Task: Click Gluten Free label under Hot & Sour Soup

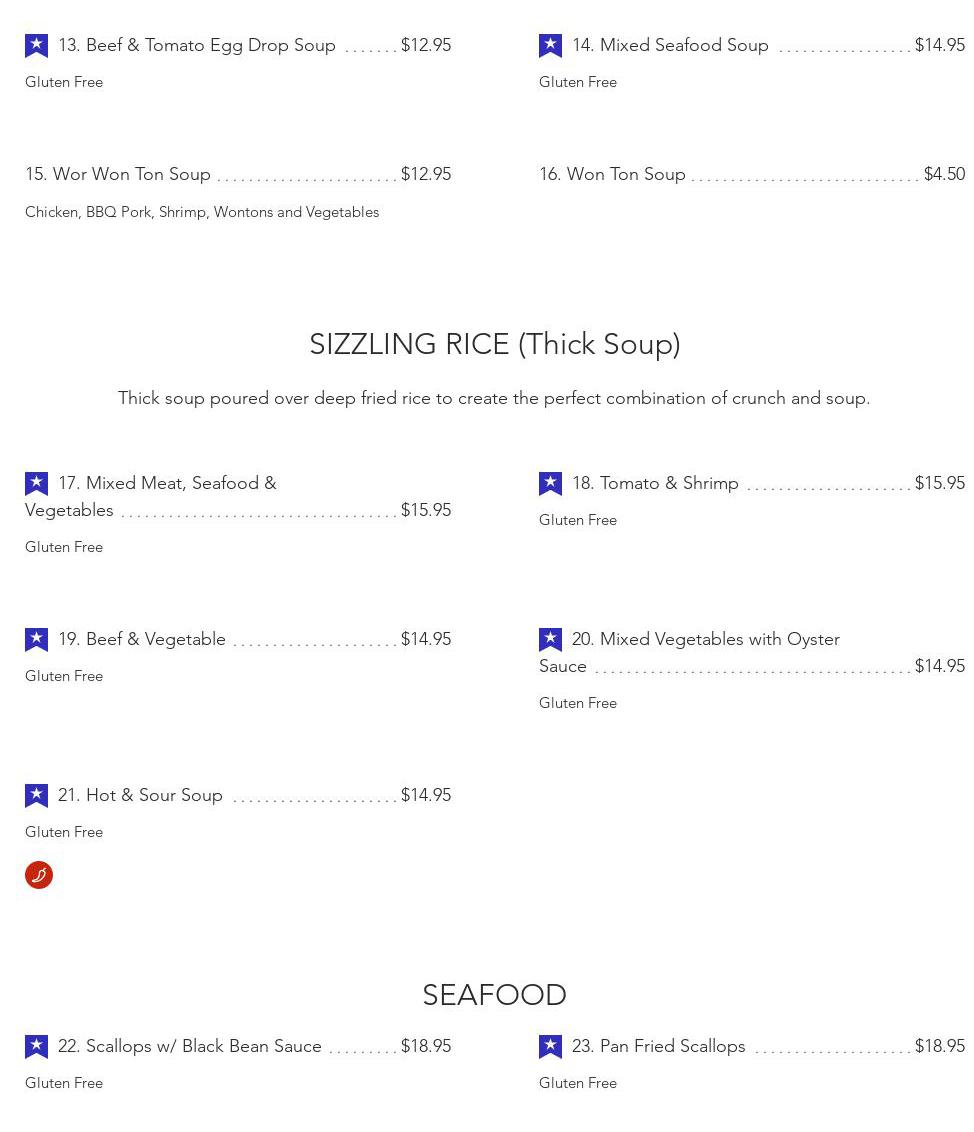Action: [x=64, y=832]
